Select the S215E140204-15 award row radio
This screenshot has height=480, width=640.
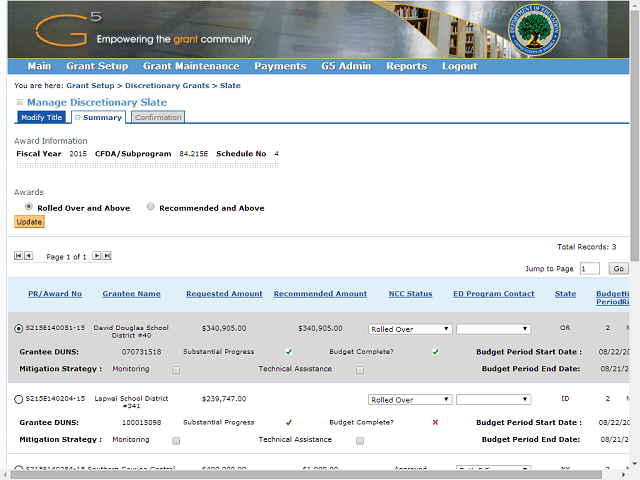pyautogui.click(x=18, y=399)
